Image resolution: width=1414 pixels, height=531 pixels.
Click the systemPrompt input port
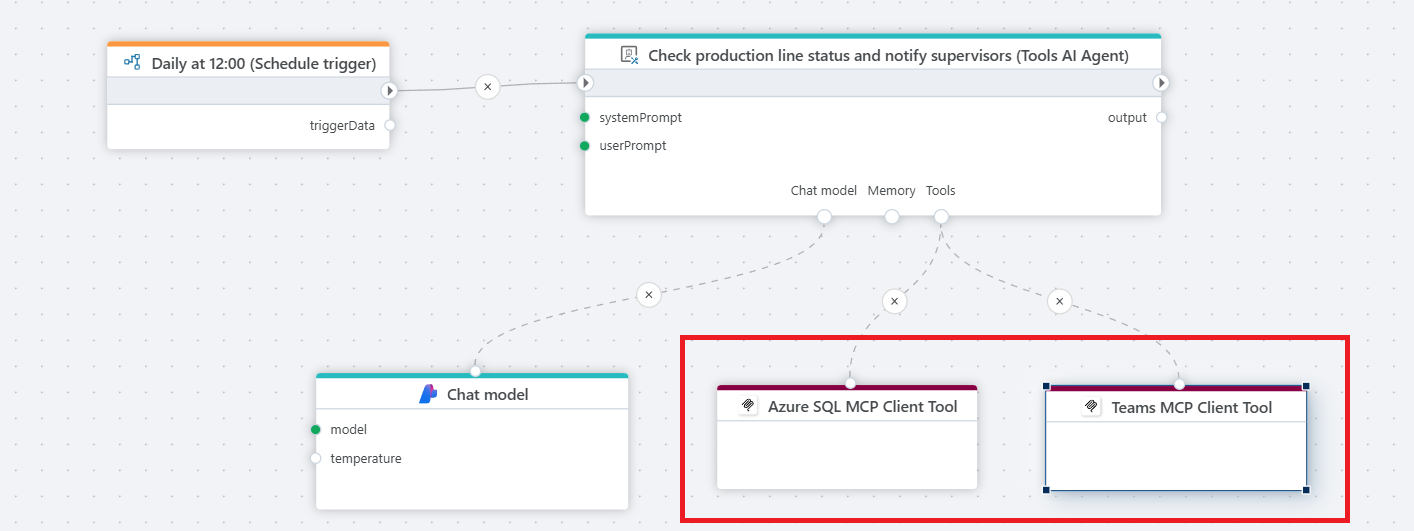(x=585, y=118)
